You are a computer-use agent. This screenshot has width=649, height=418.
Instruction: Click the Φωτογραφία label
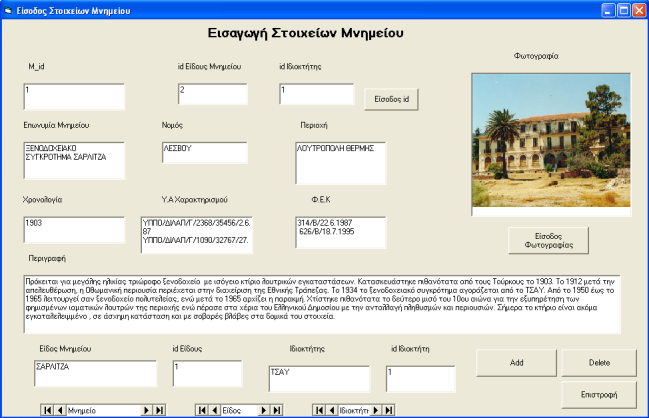tap(536, 56)
